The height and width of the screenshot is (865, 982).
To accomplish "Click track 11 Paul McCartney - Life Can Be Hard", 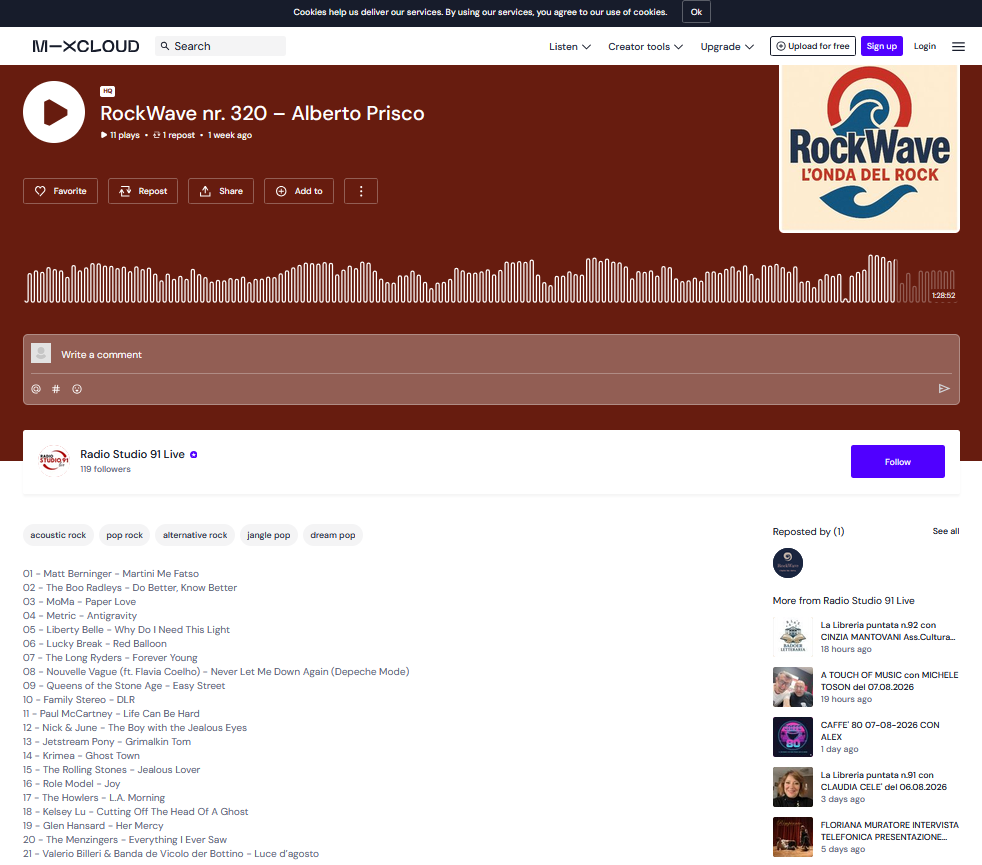I will (111, 713).
